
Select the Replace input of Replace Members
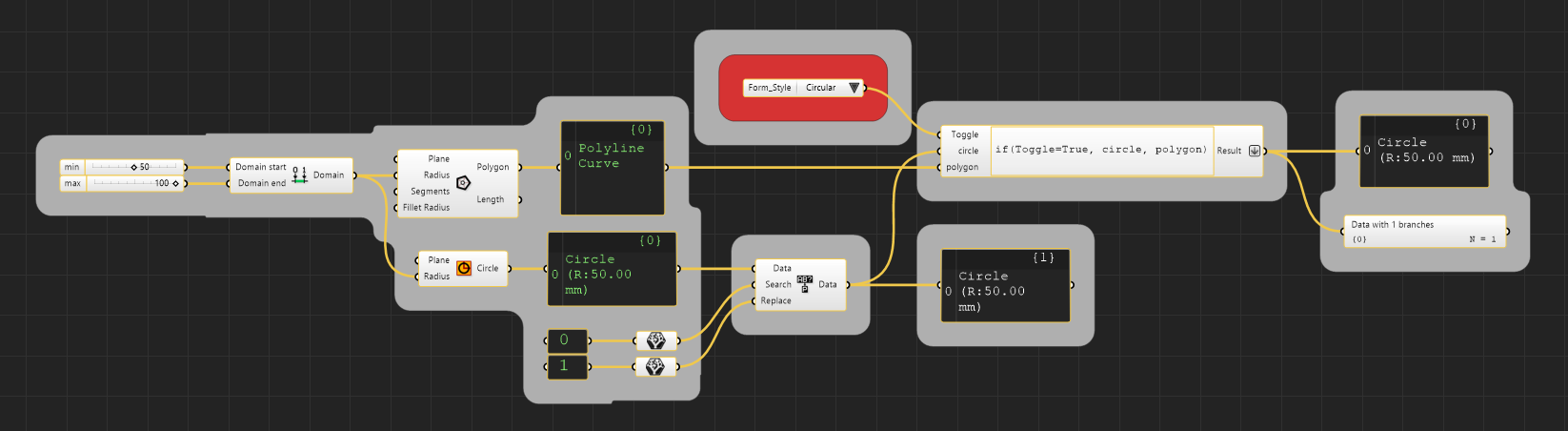[775, 301]
